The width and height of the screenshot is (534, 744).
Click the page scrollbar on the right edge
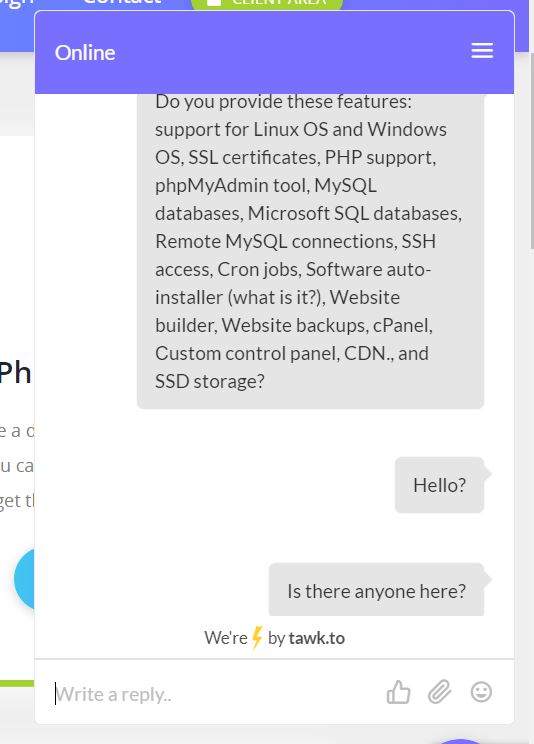tap(532, 150)
